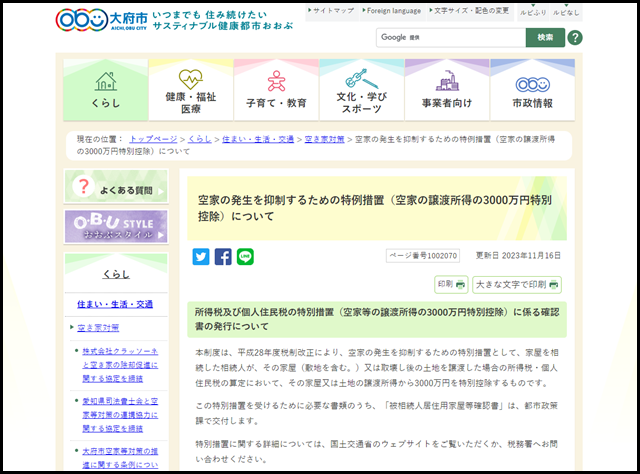
Task: Open Foreign language menu
Action: pos(392,11)
